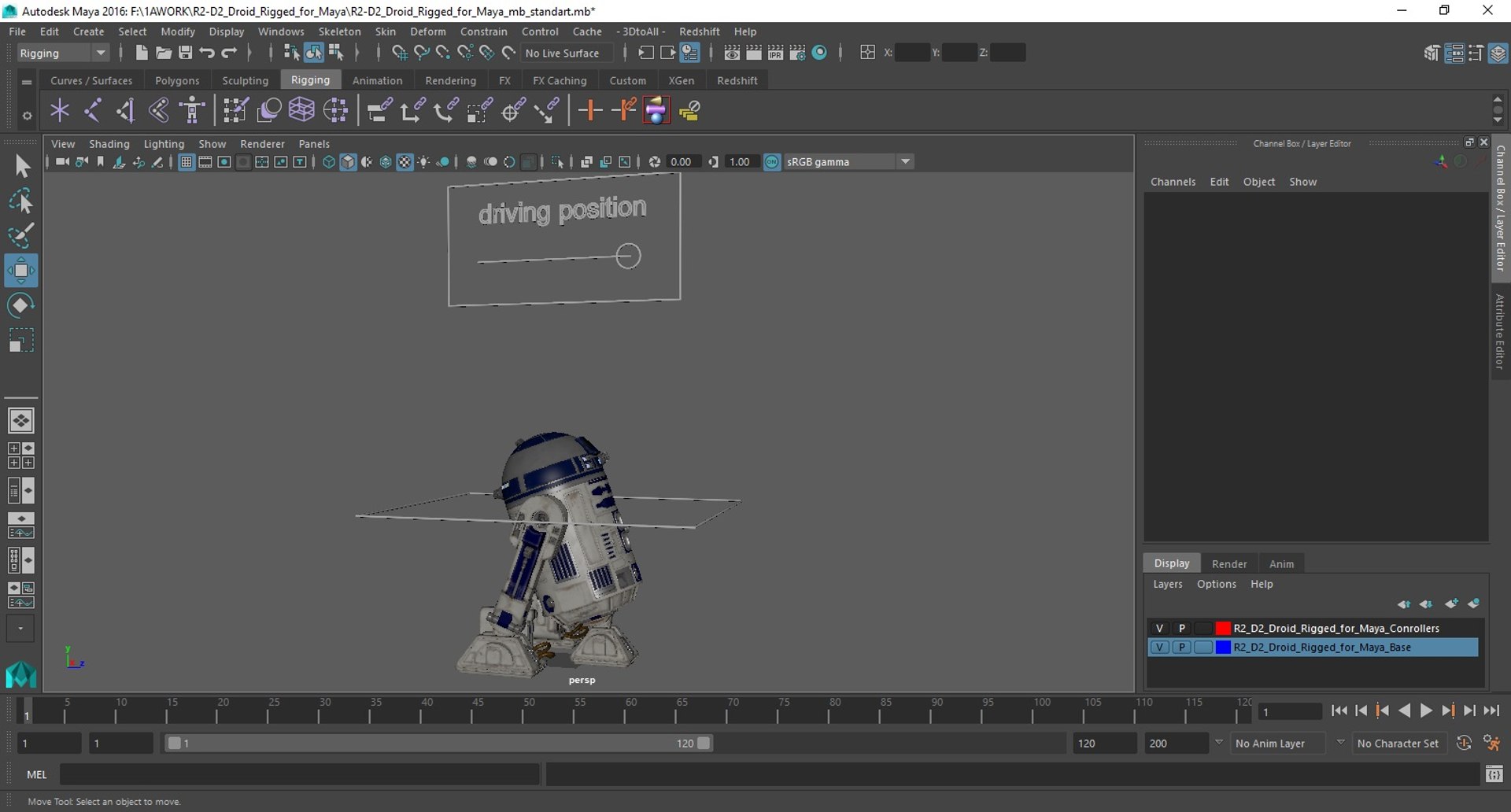Click the Create Lattice shelf icon
1511x812 pixels.
(x=301, y=110)
